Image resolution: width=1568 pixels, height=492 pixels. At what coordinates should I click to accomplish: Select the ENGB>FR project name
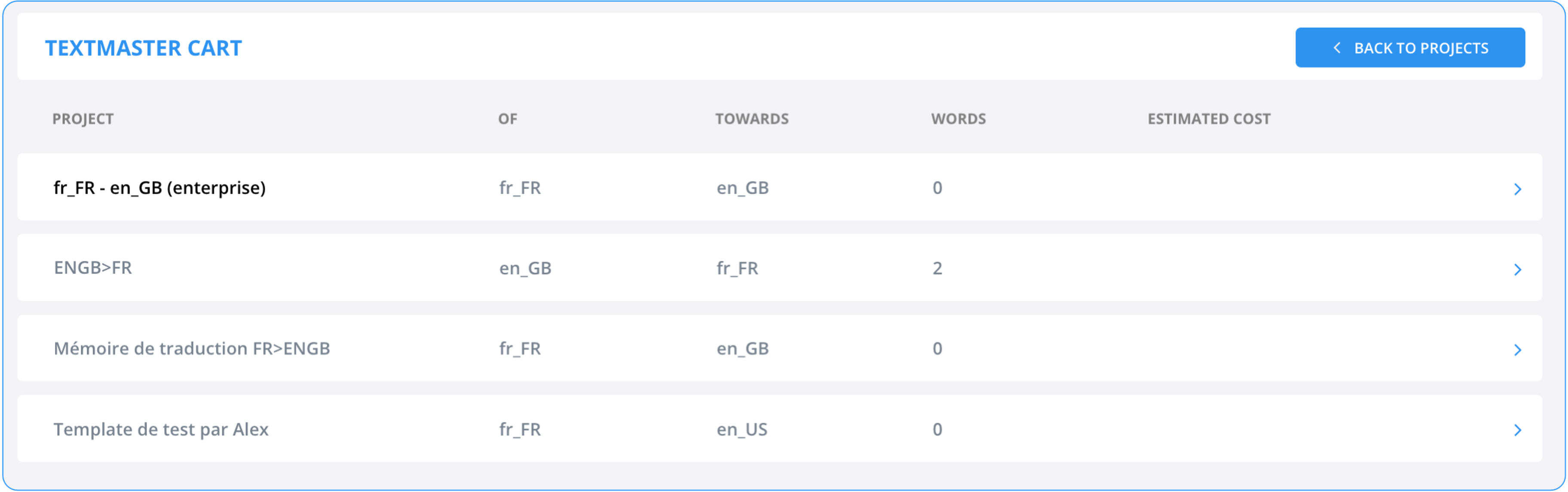pos(92,268)
